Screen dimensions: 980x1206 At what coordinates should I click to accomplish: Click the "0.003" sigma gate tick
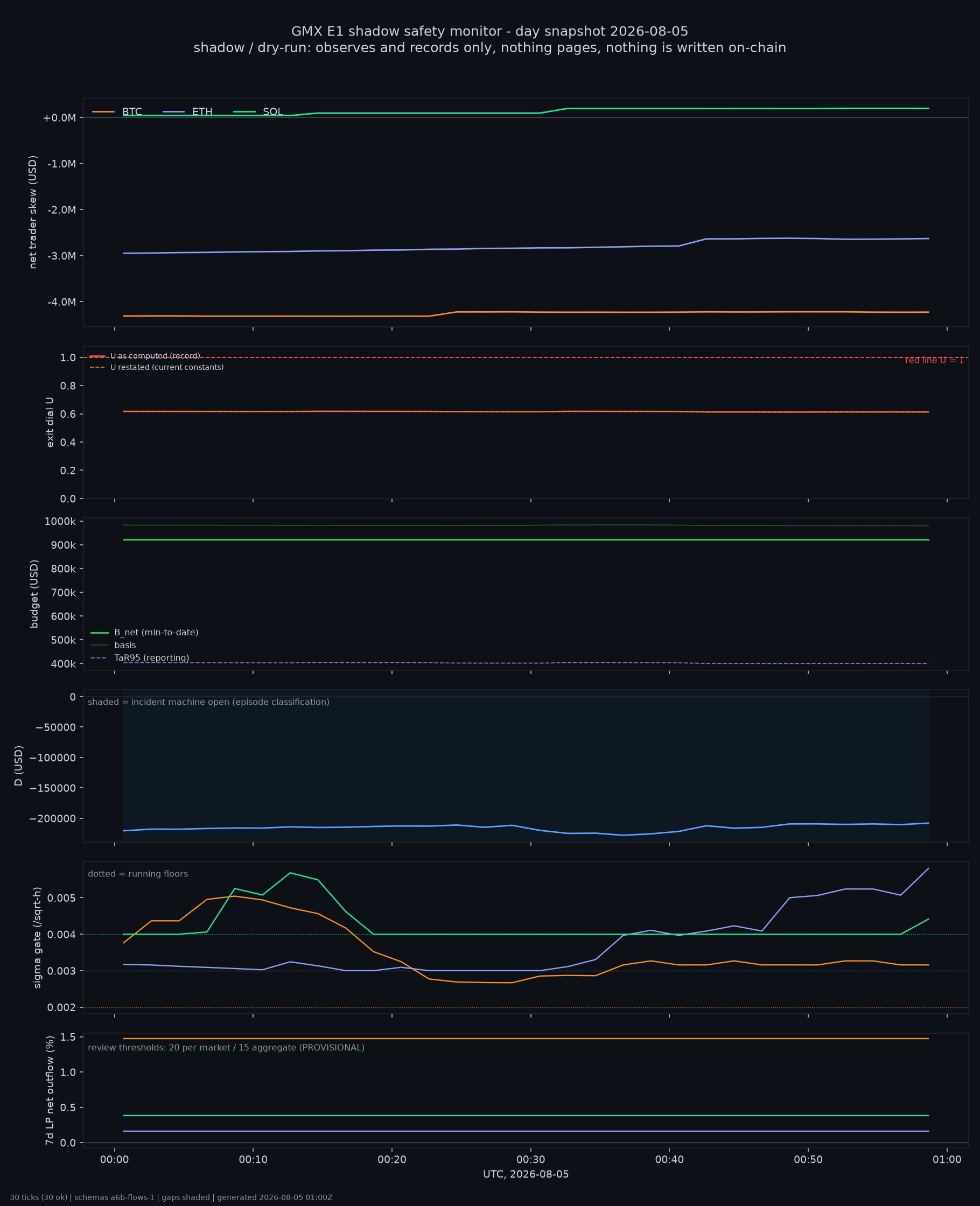(61, 971)
